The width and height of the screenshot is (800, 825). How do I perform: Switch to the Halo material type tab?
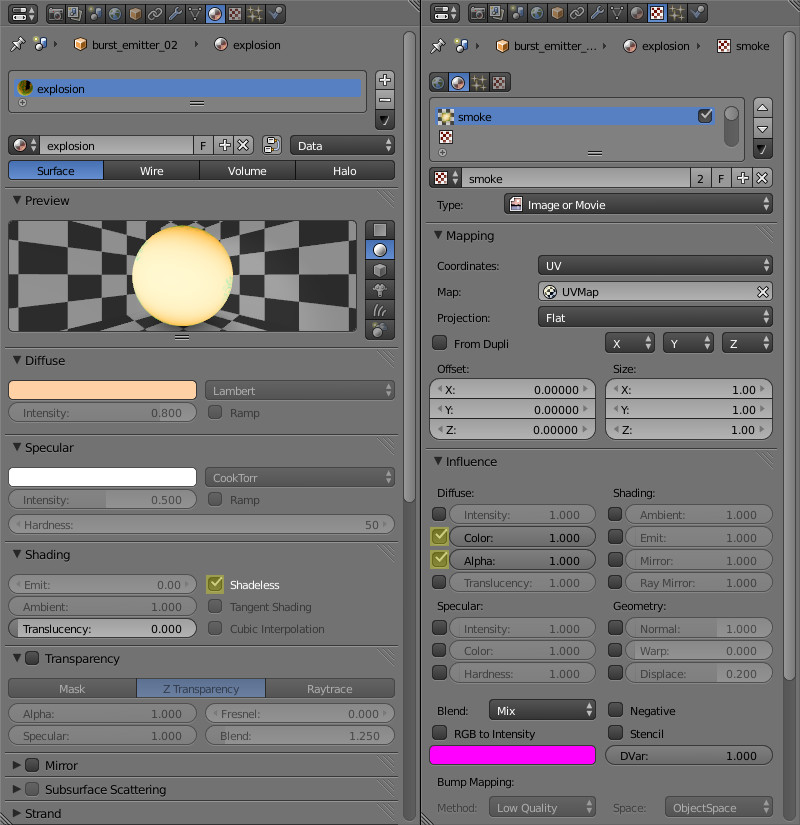pos(344,171)
